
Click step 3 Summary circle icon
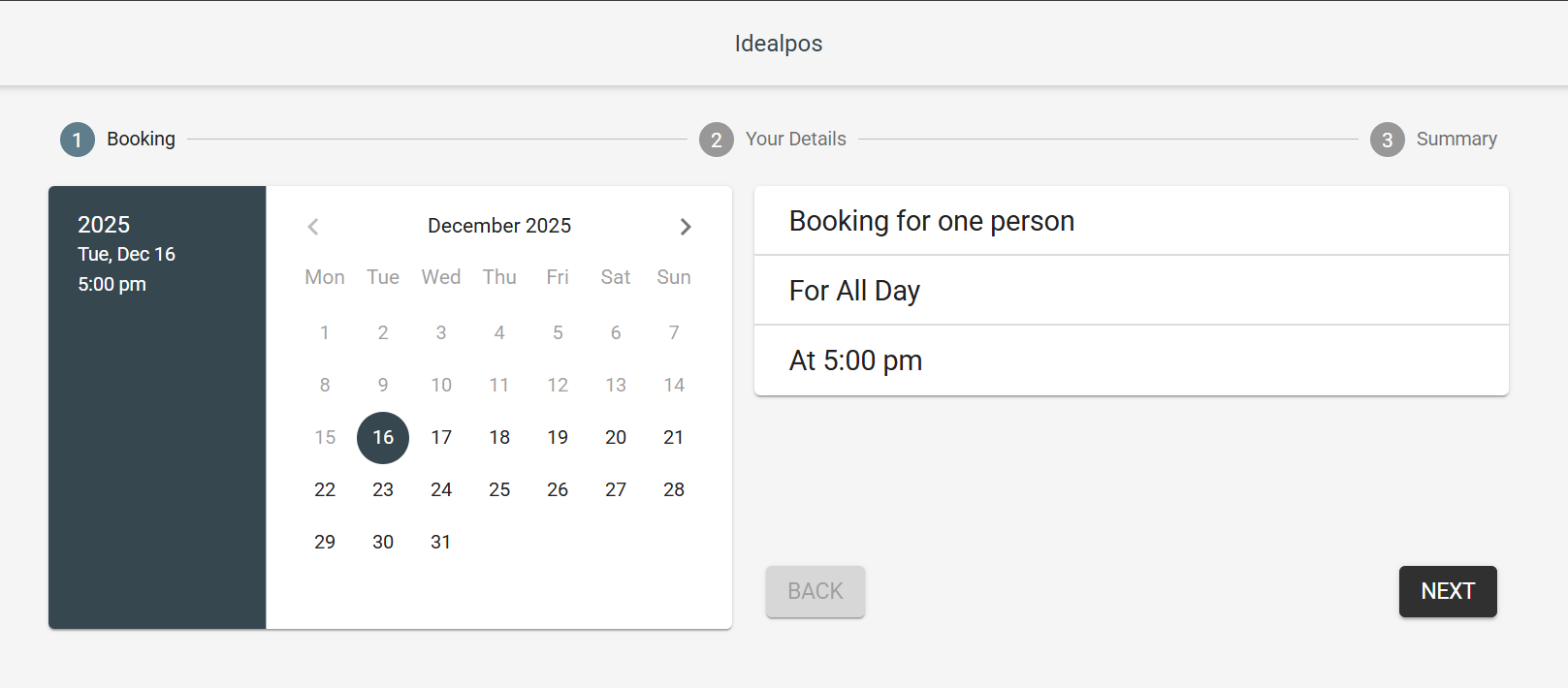point(1388,140)
